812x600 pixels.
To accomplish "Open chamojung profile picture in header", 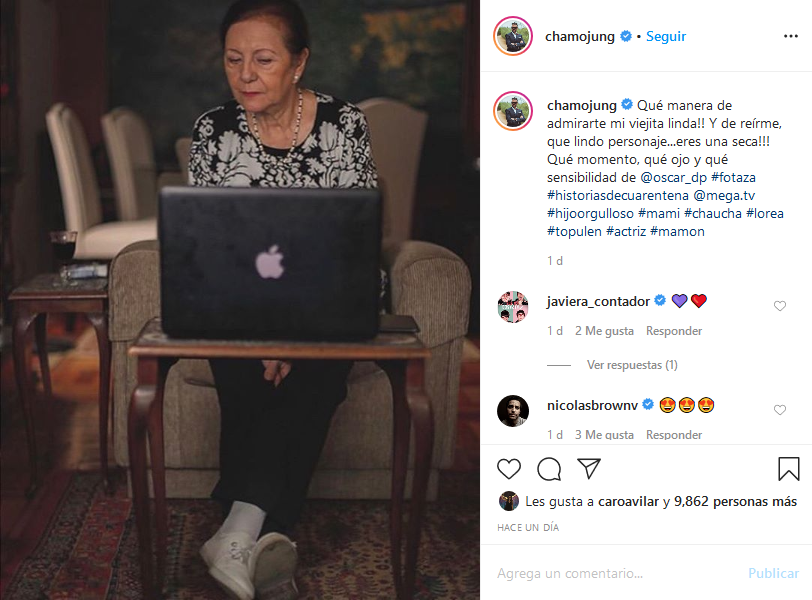I will pyautogui.click(x=513, y=36).
